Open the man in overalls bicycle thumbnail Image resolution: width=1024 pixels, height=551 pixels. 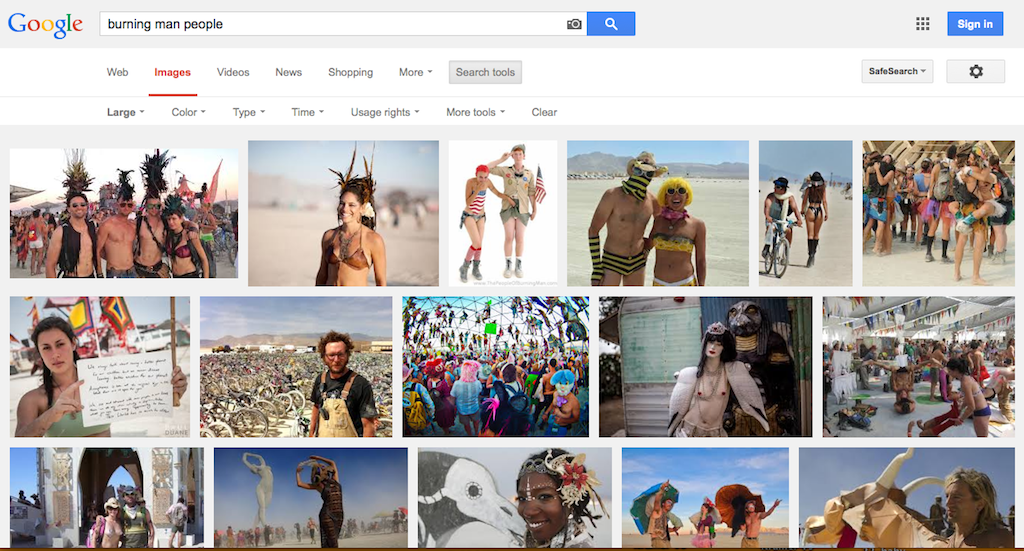296,366
